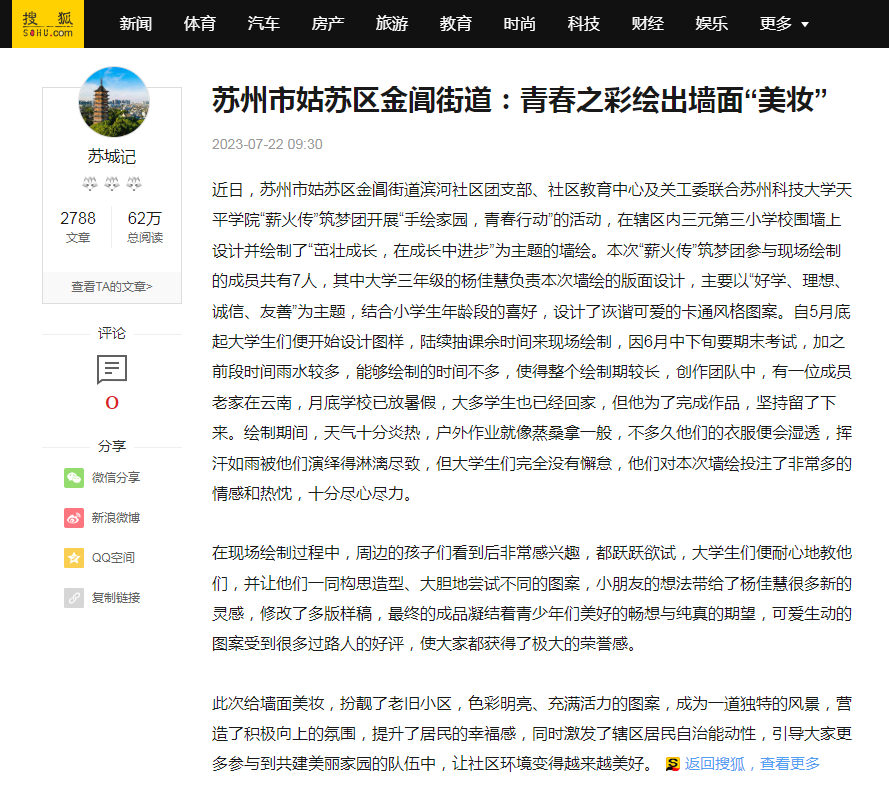Click the WeChat share icon
This screenshot has height=806, width=889.
click(74, 478)
